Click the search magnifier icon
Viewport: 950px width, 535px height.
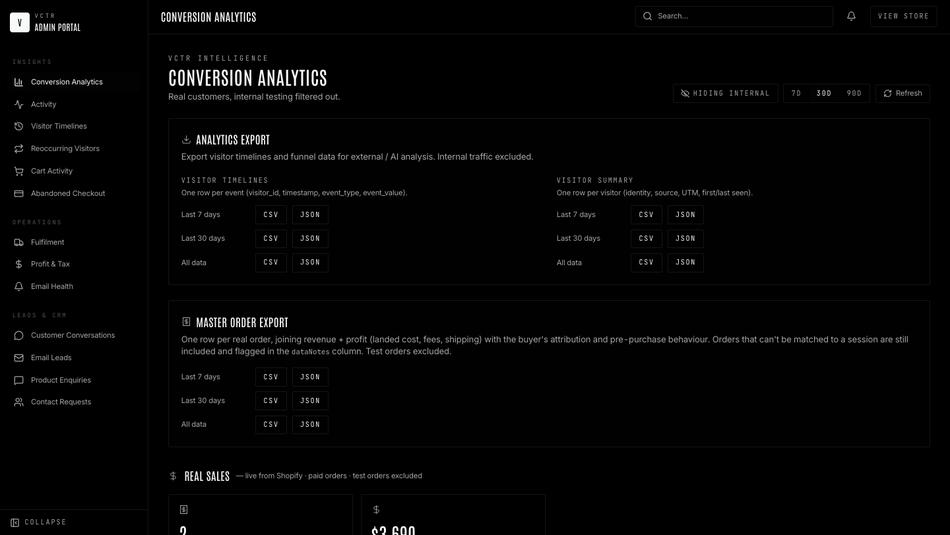648,16
